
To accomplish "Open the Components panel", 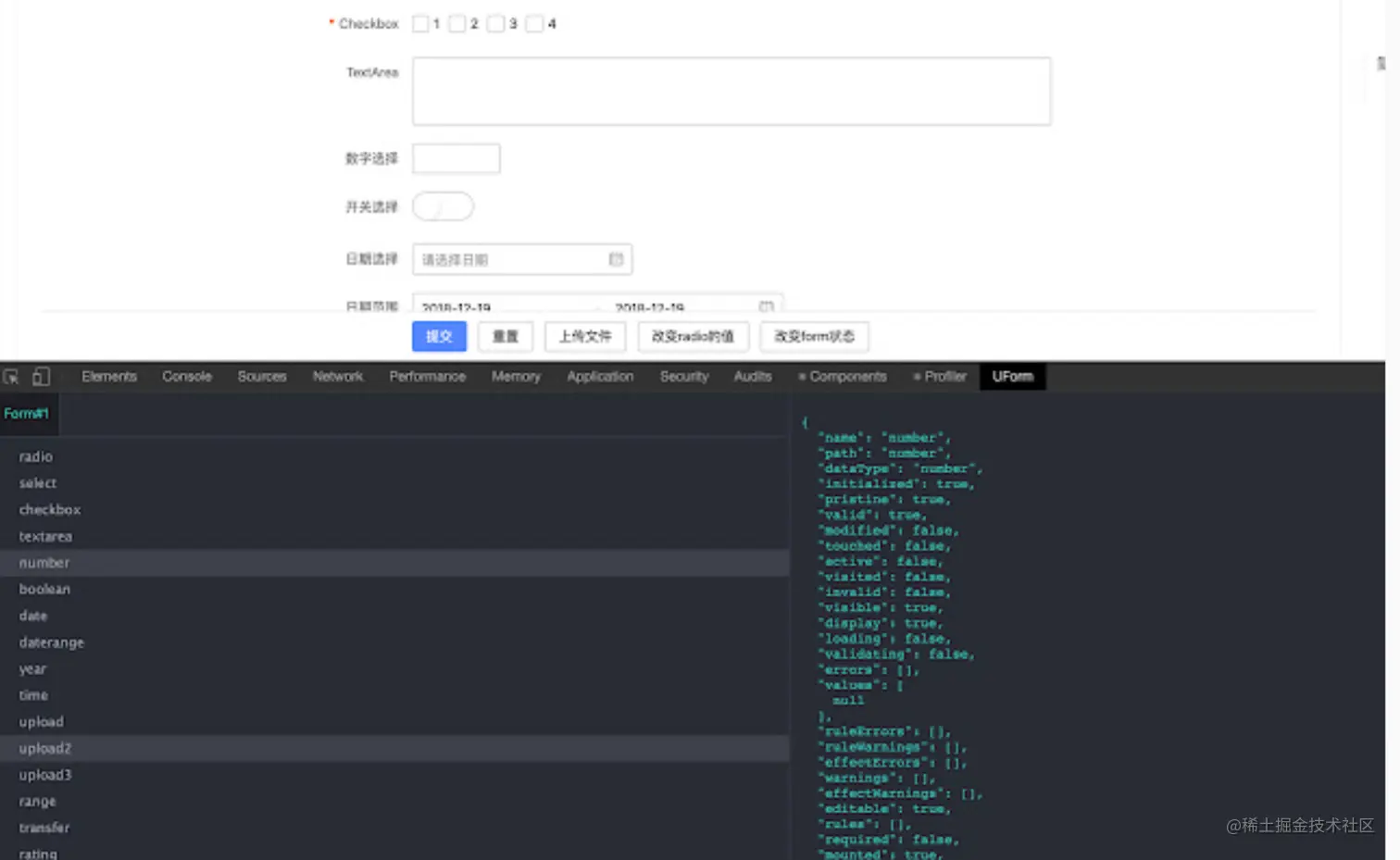I will click(x=846, y=376).
